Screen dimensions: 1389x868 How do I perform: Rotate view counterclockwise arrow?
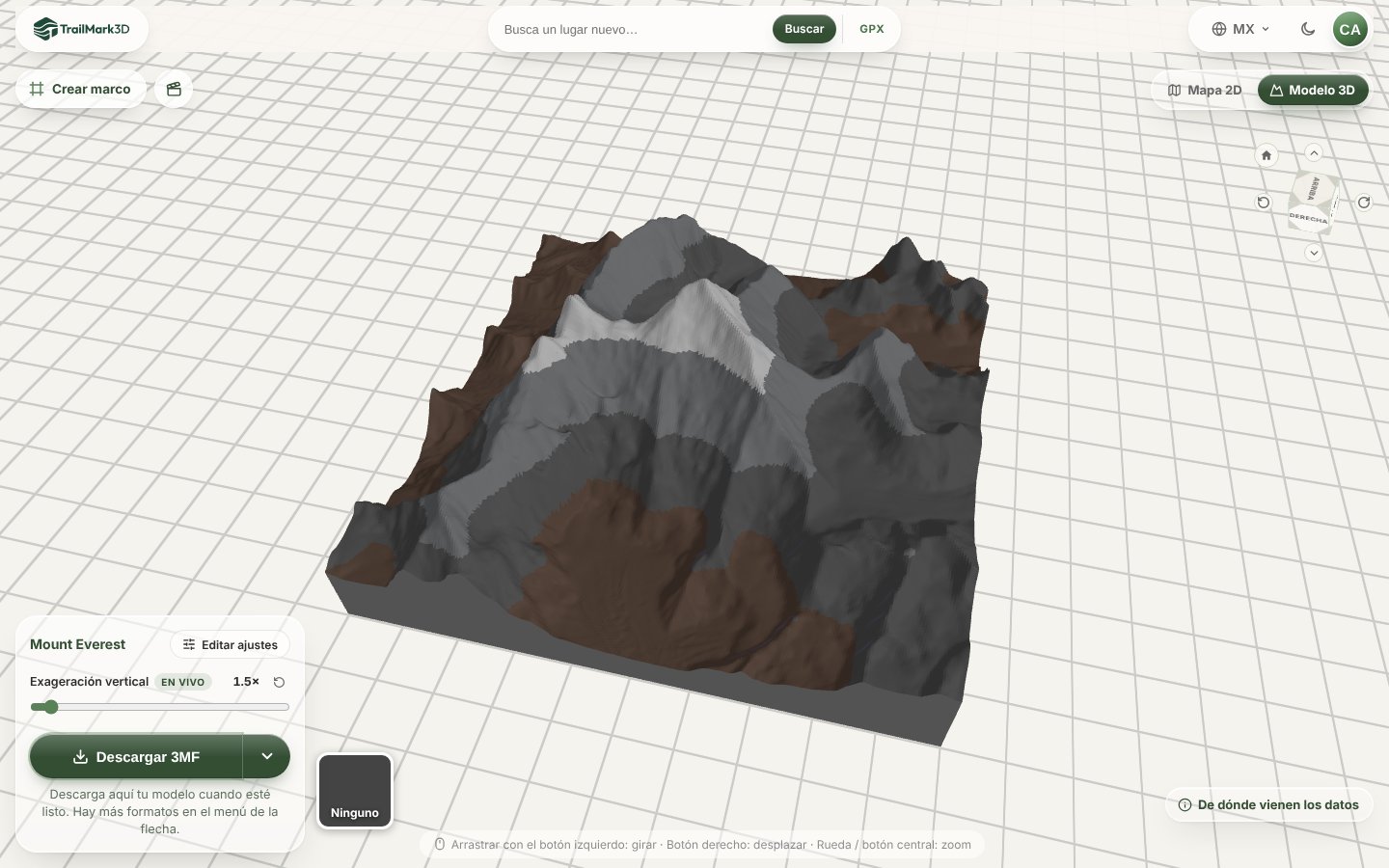1264,203
